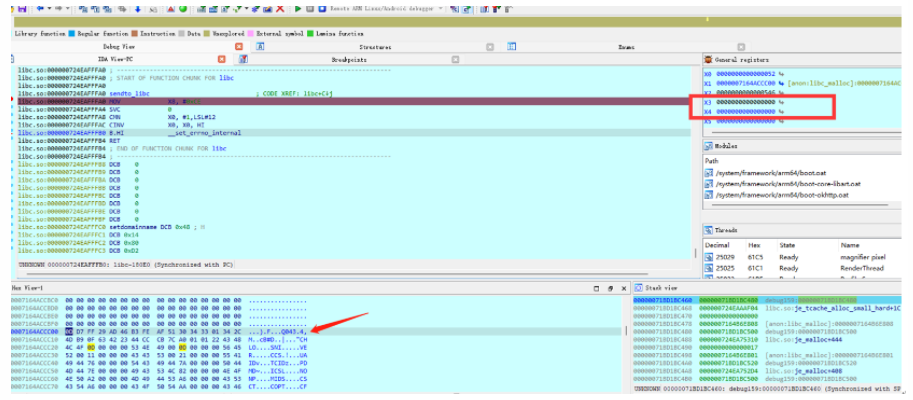
Task: Close the Debug View tab
Action: [239, 47]
